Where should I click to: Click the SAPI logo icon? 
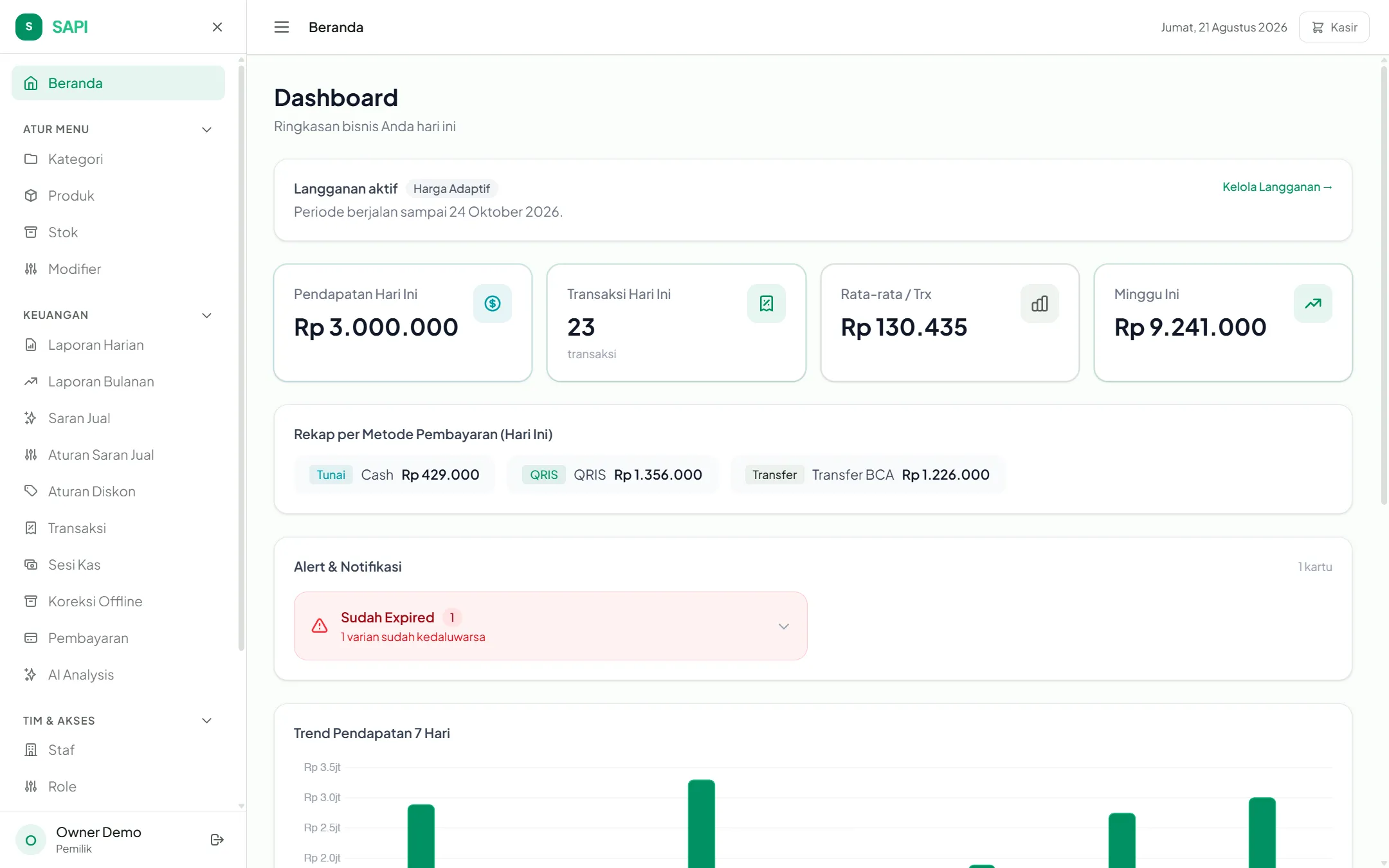tap(29, 27)
